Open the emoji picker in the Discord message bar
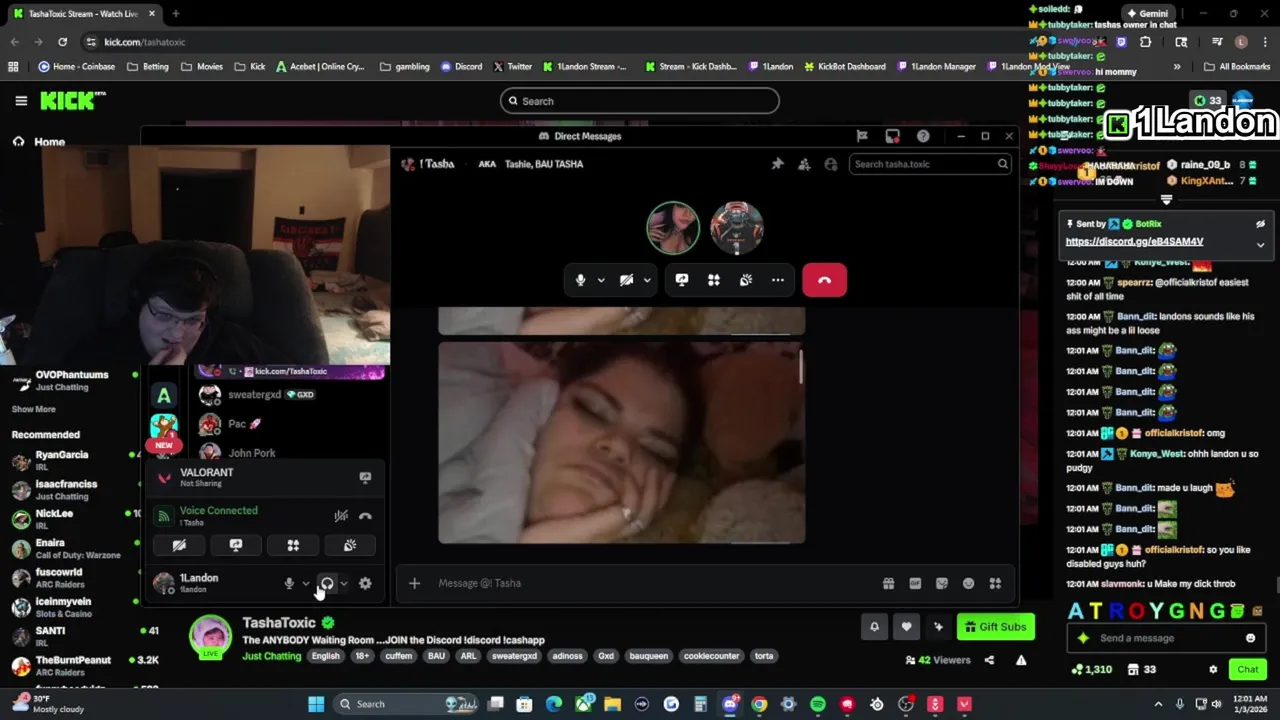This screenshot has width=1280, height=720. pos(968,583)
